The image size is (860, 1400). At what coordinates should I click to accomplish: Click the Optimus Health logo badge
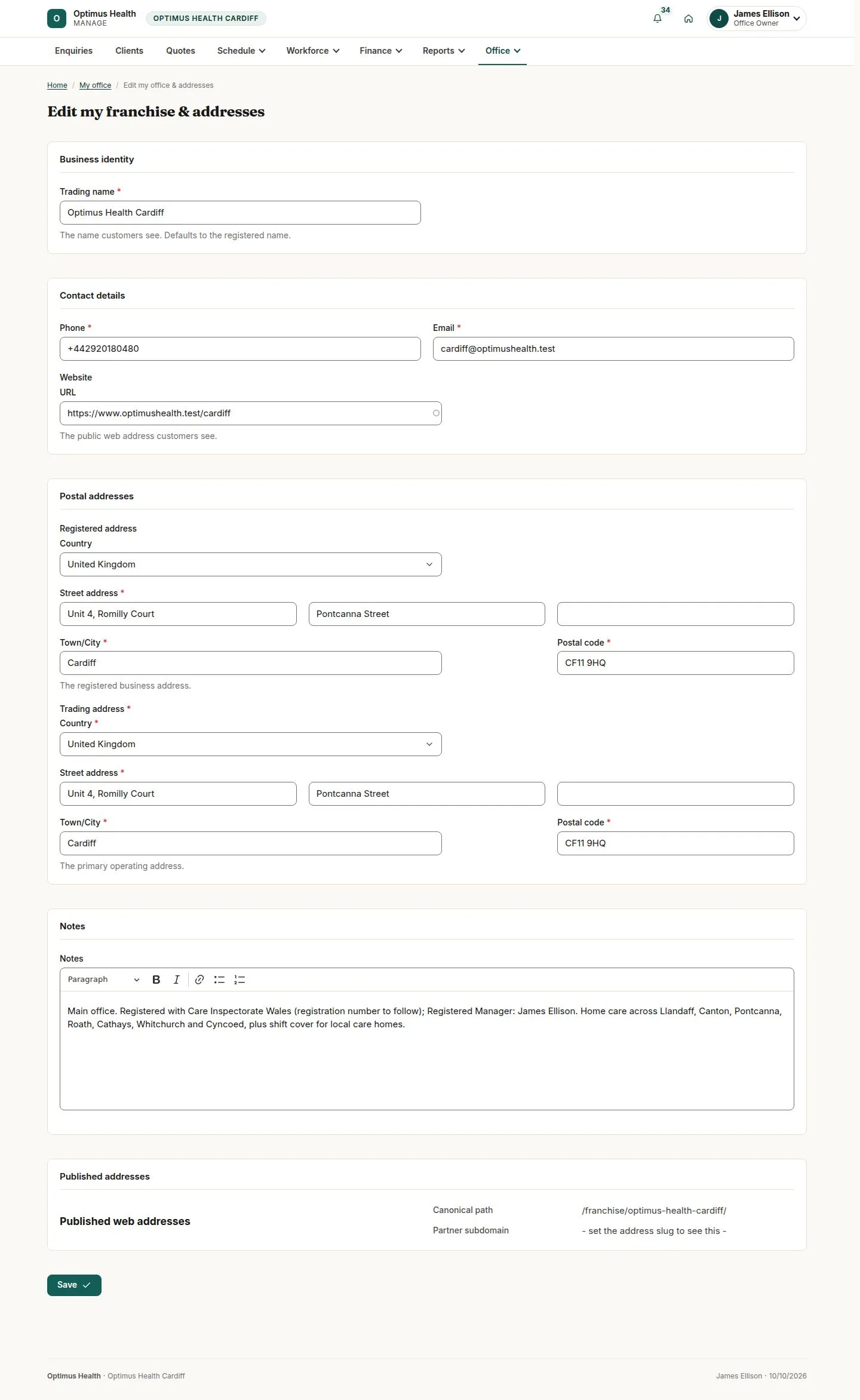[x=57, y=19]
